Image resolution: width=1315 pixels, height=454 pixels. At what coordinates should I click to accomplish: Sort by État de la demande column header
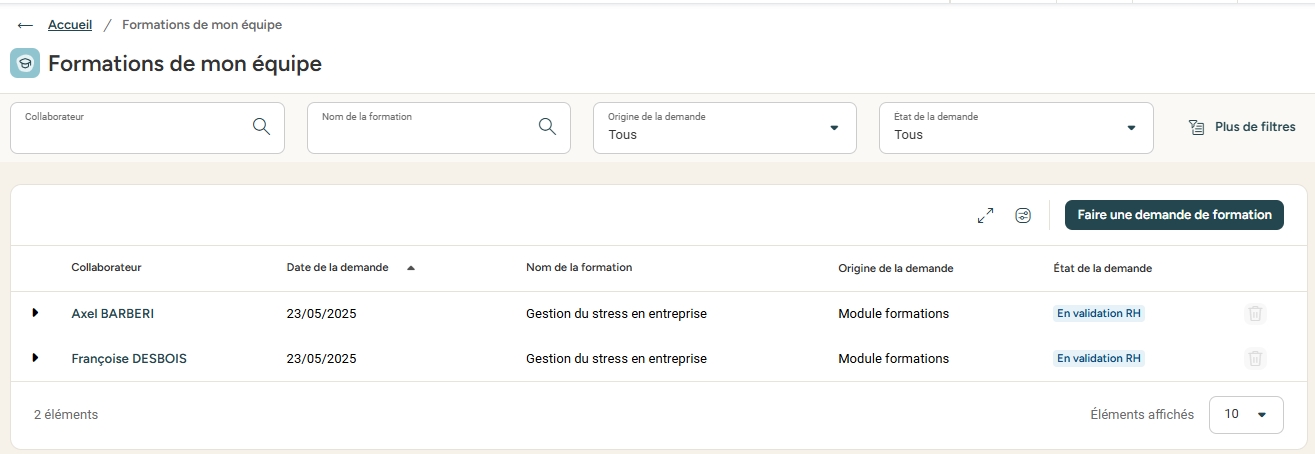point(1102,268)
